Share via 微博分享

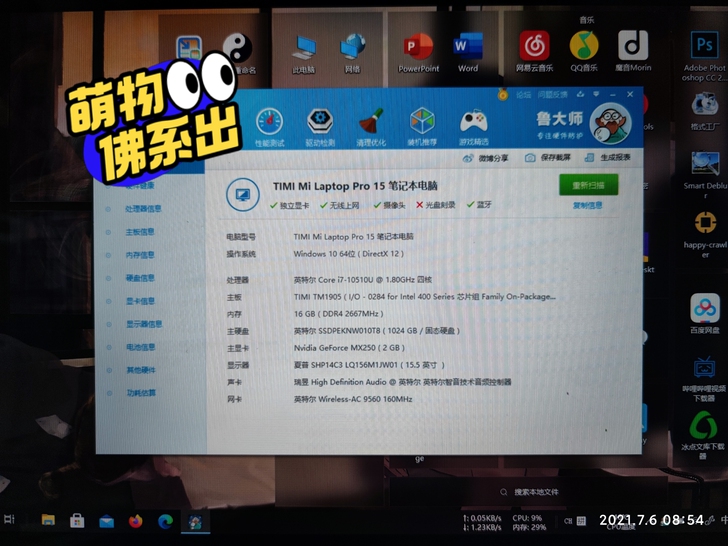tap(485, 158)
